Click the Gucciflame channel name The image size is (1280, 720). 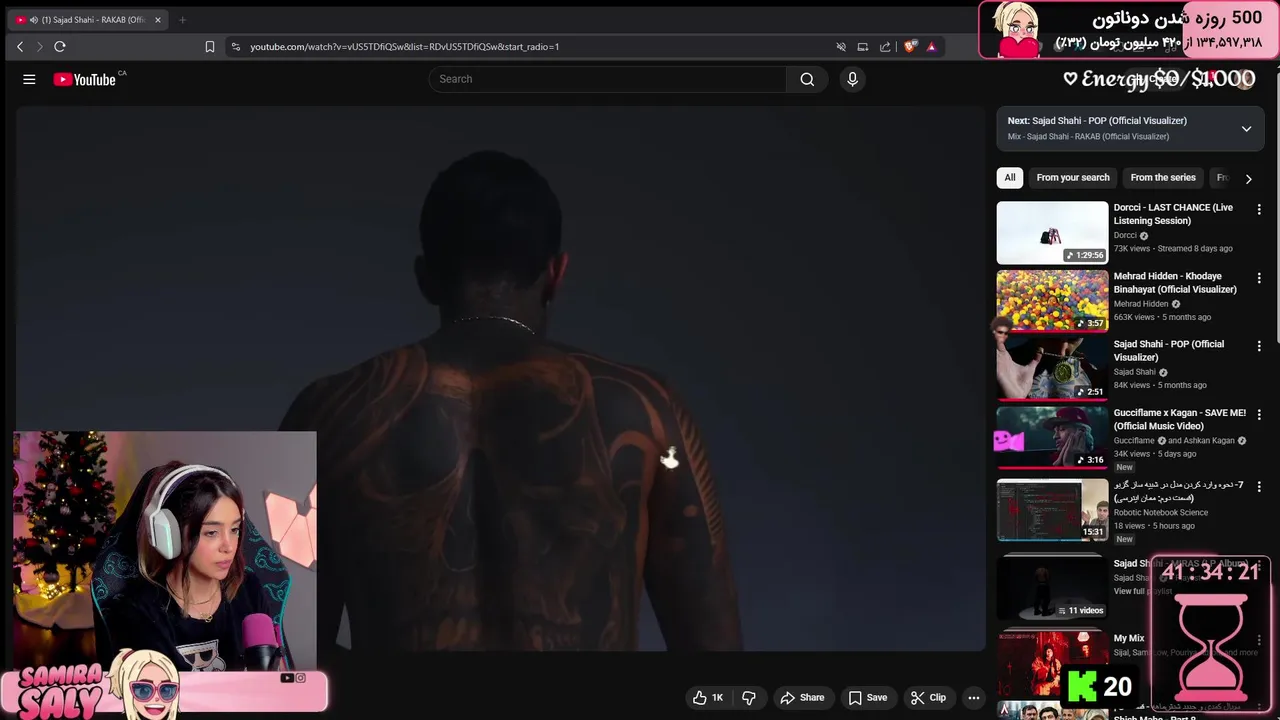tap(1134, 441)
